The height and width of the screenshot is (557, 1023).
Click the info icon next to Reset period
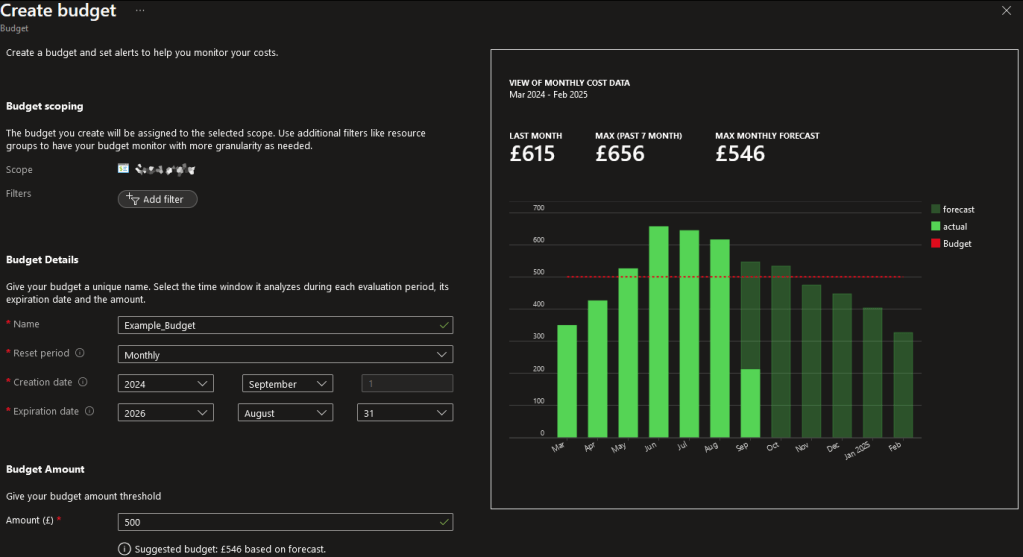coord(79,353)
